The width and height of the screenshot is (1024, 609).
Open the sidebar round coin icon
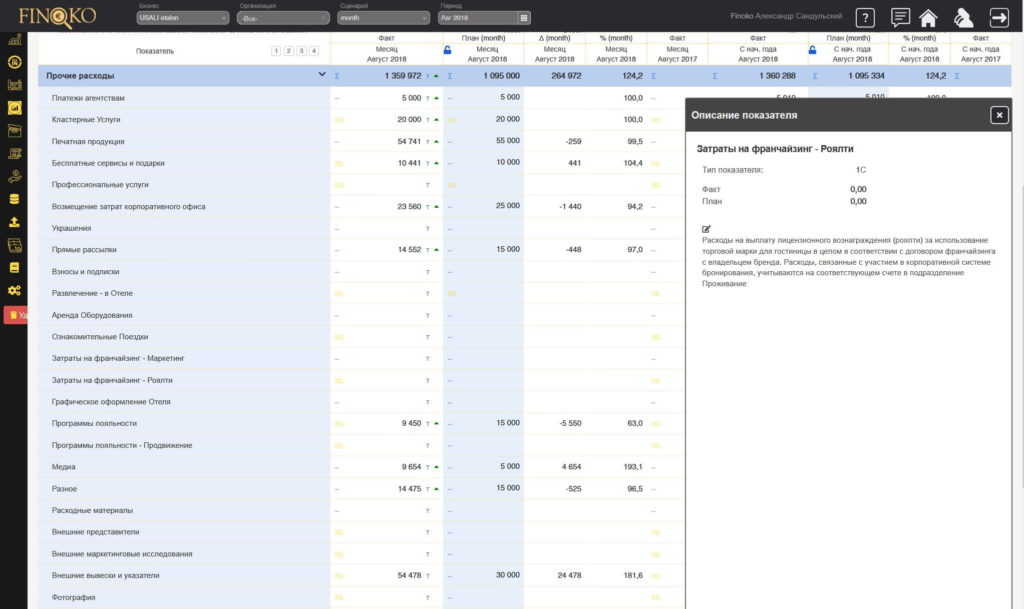click(14, 62)
